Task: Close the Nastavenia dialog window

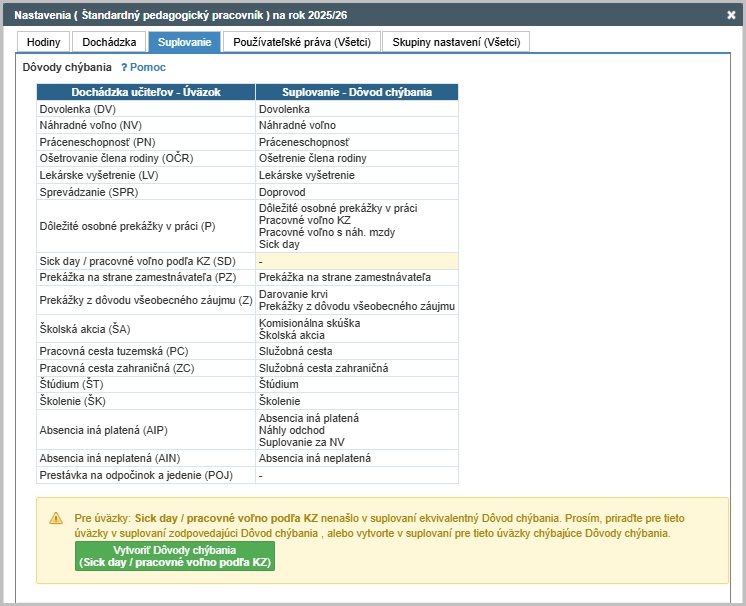Action: (x=730, y=15)
